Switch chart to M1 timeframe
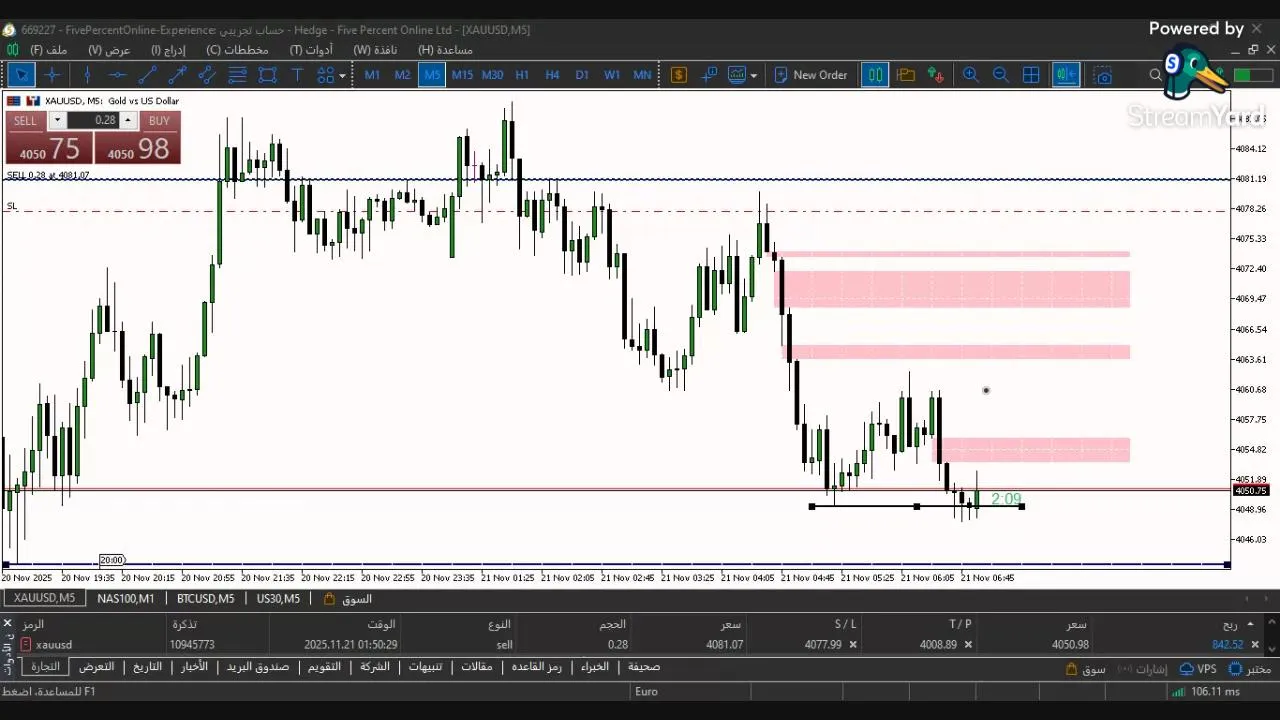Image resolution: width=1280 pixels, height=720 pixels. pyautogui.click(x=372, y=75)
